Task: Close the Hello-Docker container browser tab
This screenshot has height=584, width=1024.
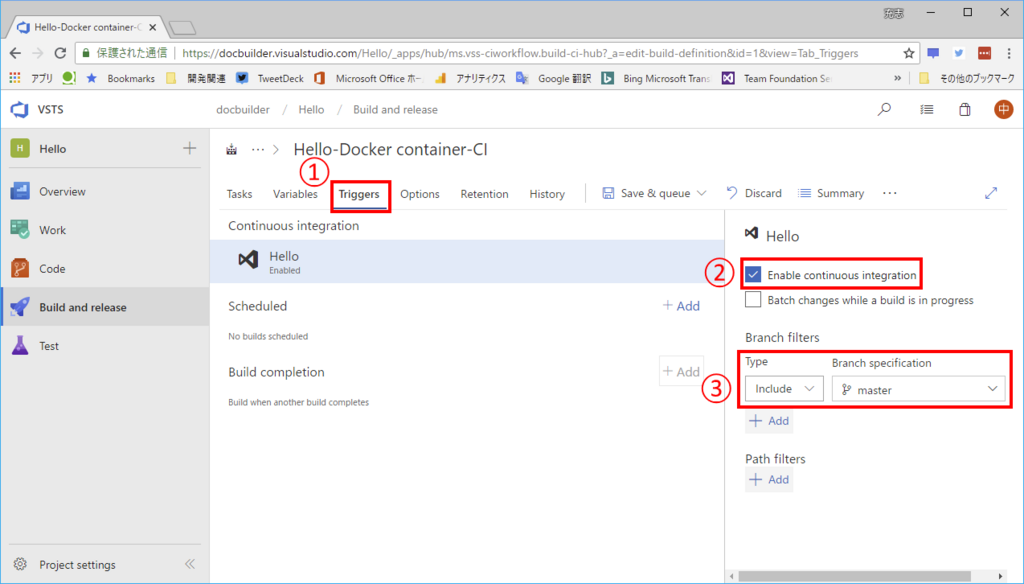Action: (x=152, y=27)
